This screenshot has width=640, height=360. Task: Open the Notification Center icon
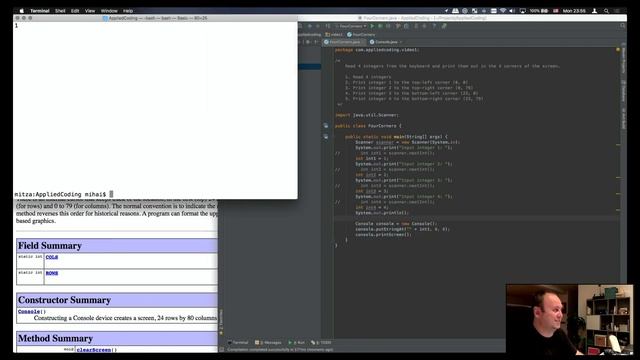[x=618, y=11]
